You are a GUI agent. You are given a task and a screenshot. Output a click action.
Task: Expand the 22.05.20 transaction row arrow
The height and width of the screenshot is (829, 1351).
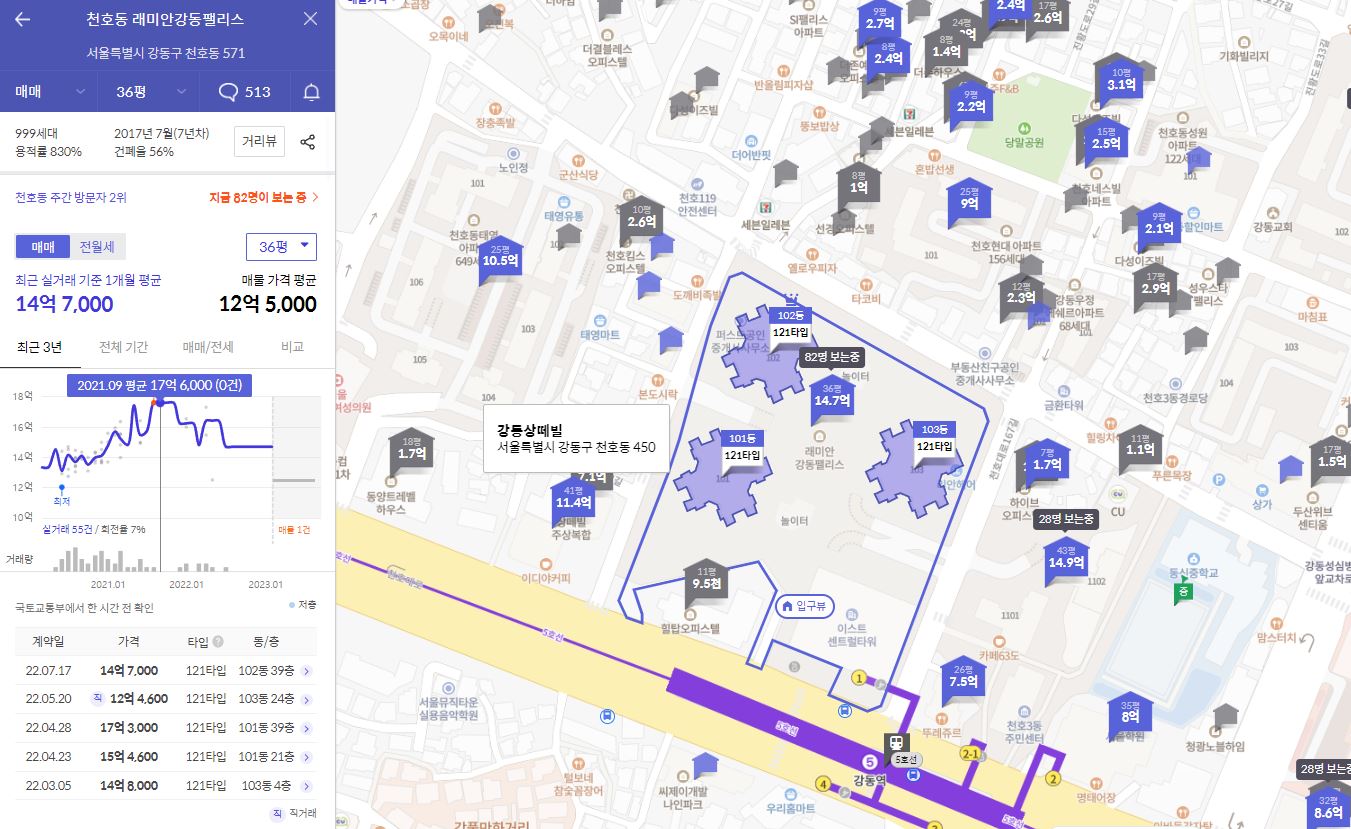pyautogui.click(x=306, y=699)
